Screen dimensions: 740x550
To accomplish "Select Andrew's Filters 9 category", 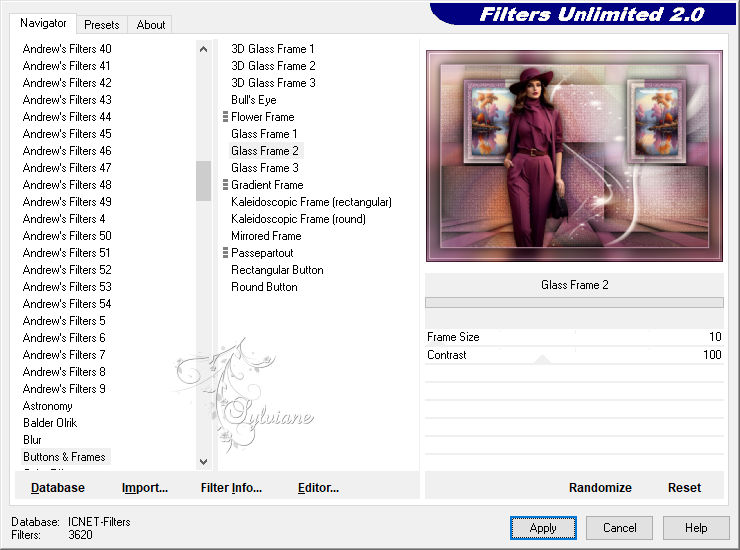I will [x=64, y=389].
